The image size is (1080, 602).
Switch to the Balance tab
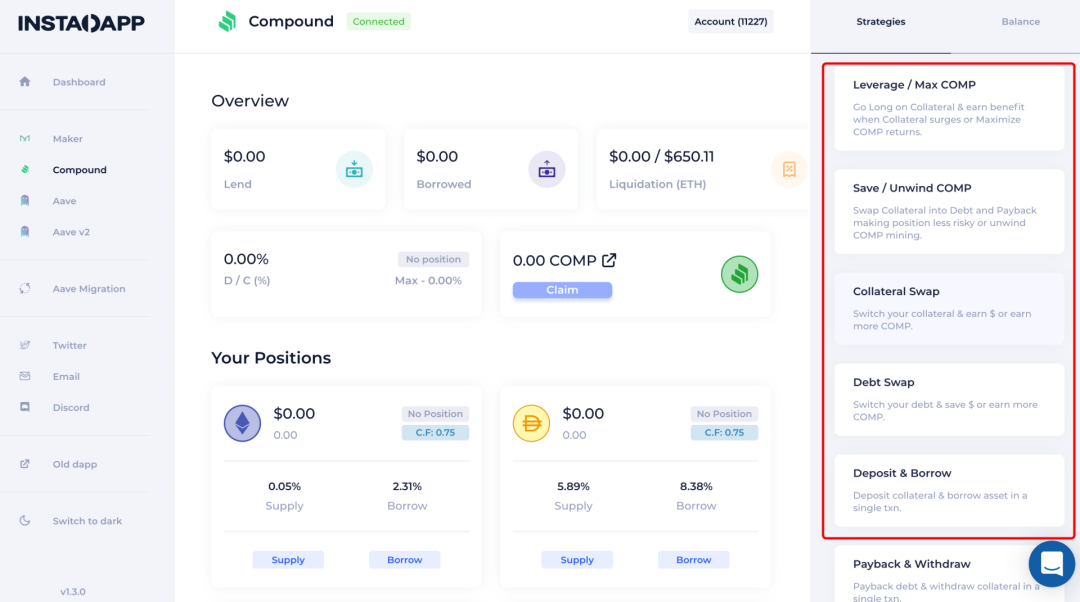[x=1020, y=22]
